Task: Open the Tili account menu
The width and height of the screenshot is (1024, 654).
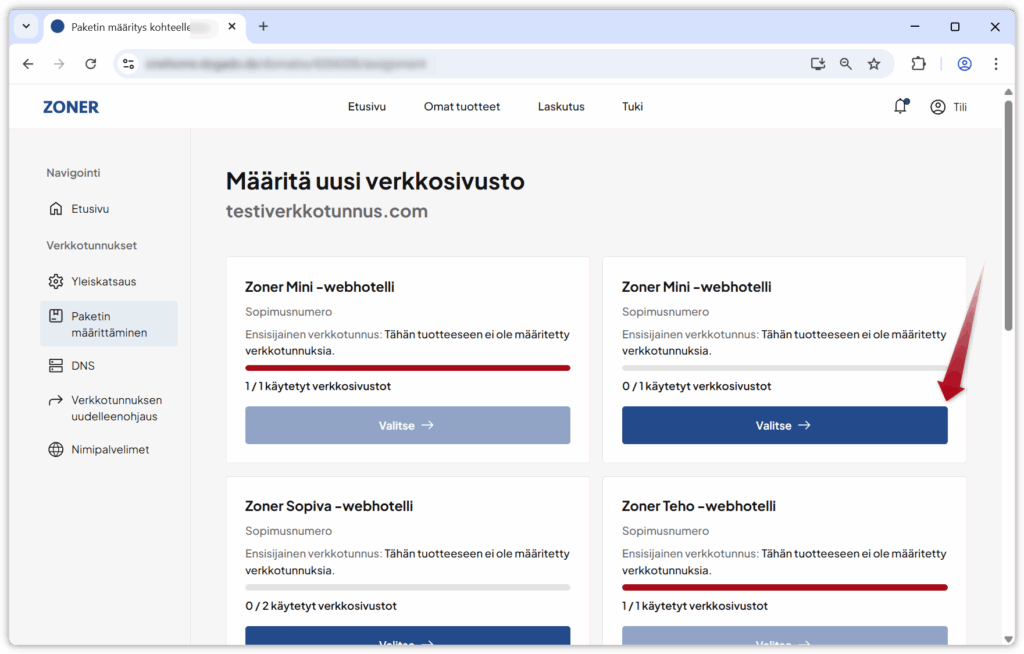Action: coord(948,107)
